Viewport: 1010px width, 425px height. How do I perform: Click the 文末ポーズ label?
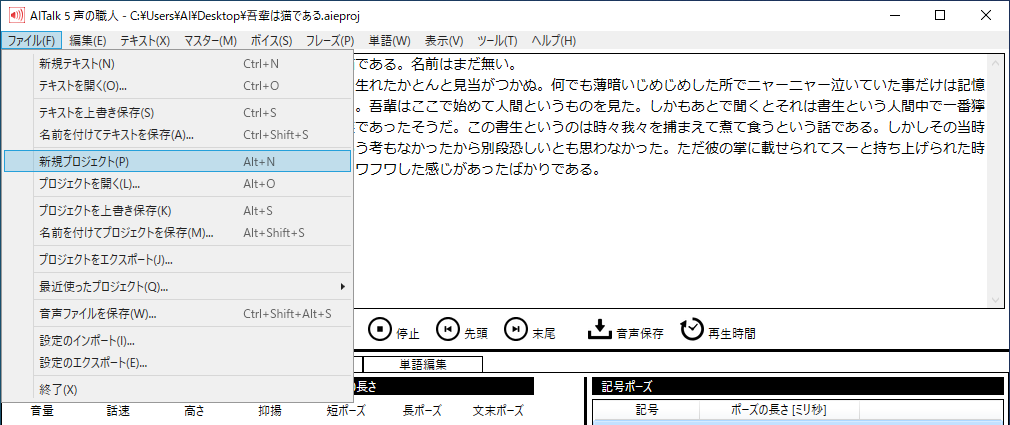pos(498,410)
